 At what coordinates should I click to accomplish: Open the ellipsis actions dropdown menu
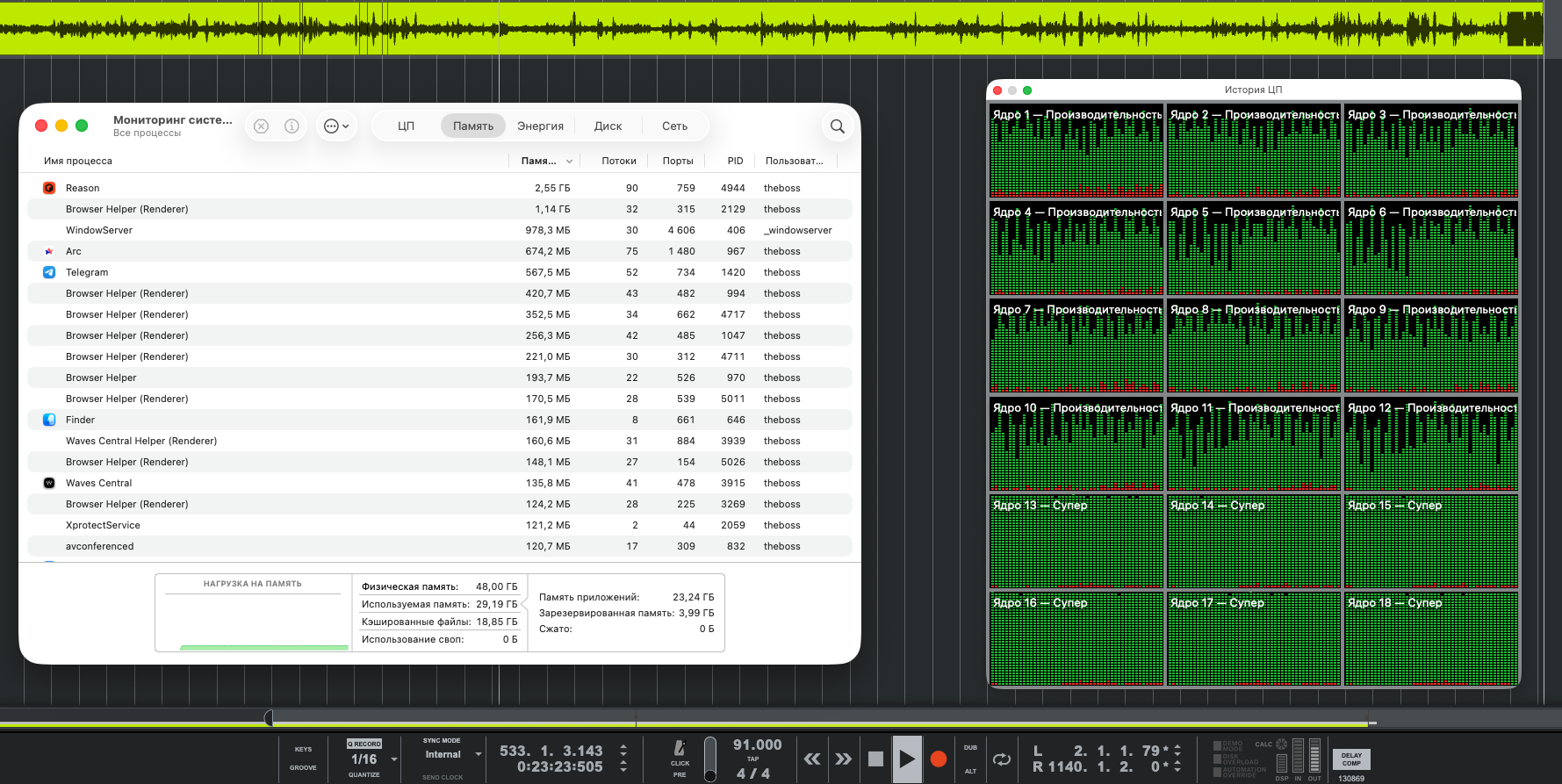point(336,126)
